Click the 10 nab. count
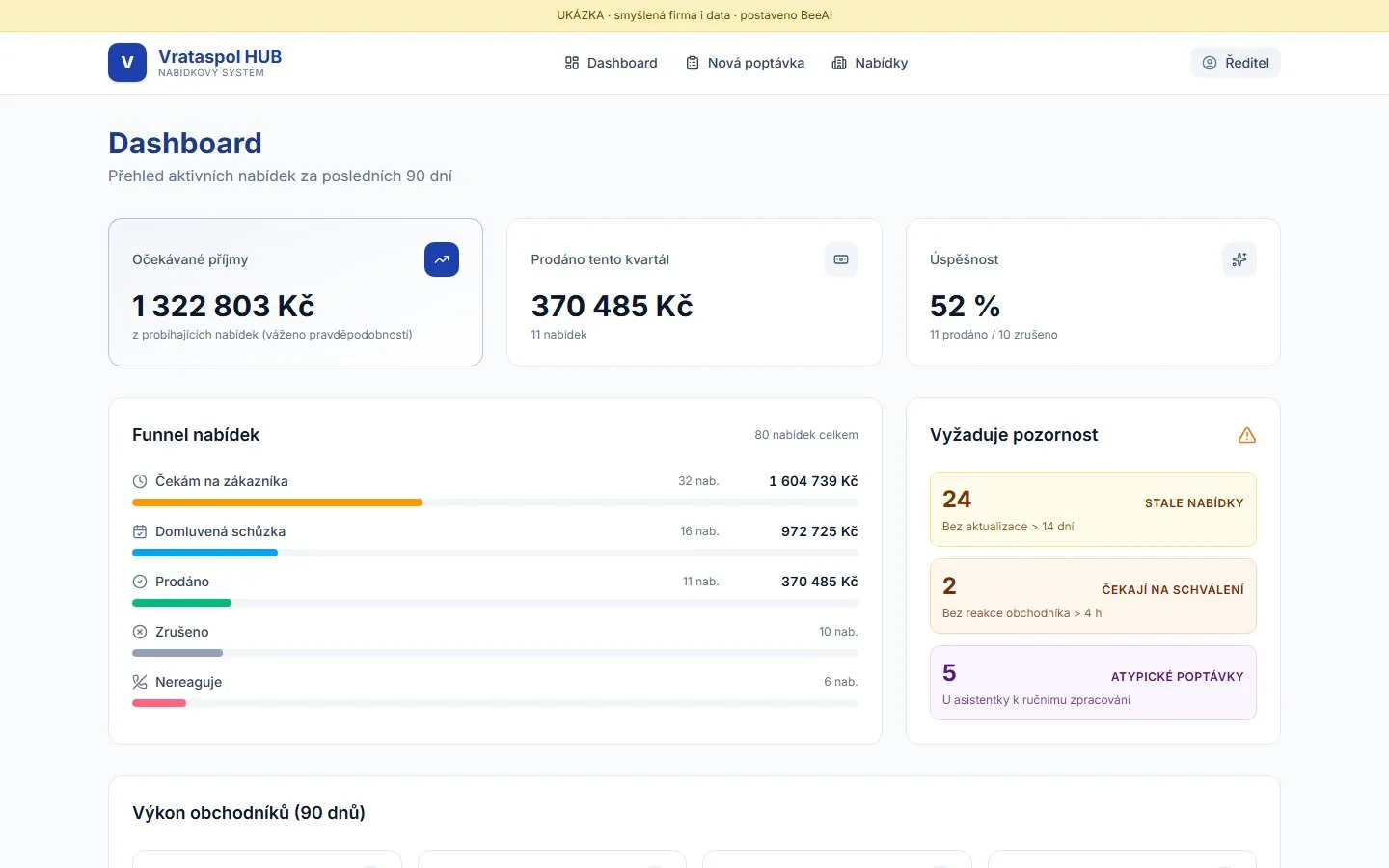 pos(838,632)
